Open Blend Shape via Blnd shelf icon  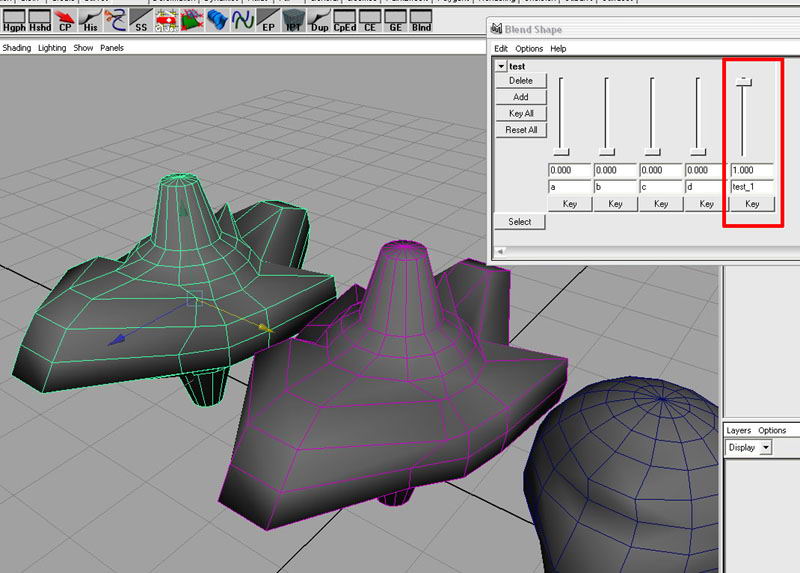[421, 20]
